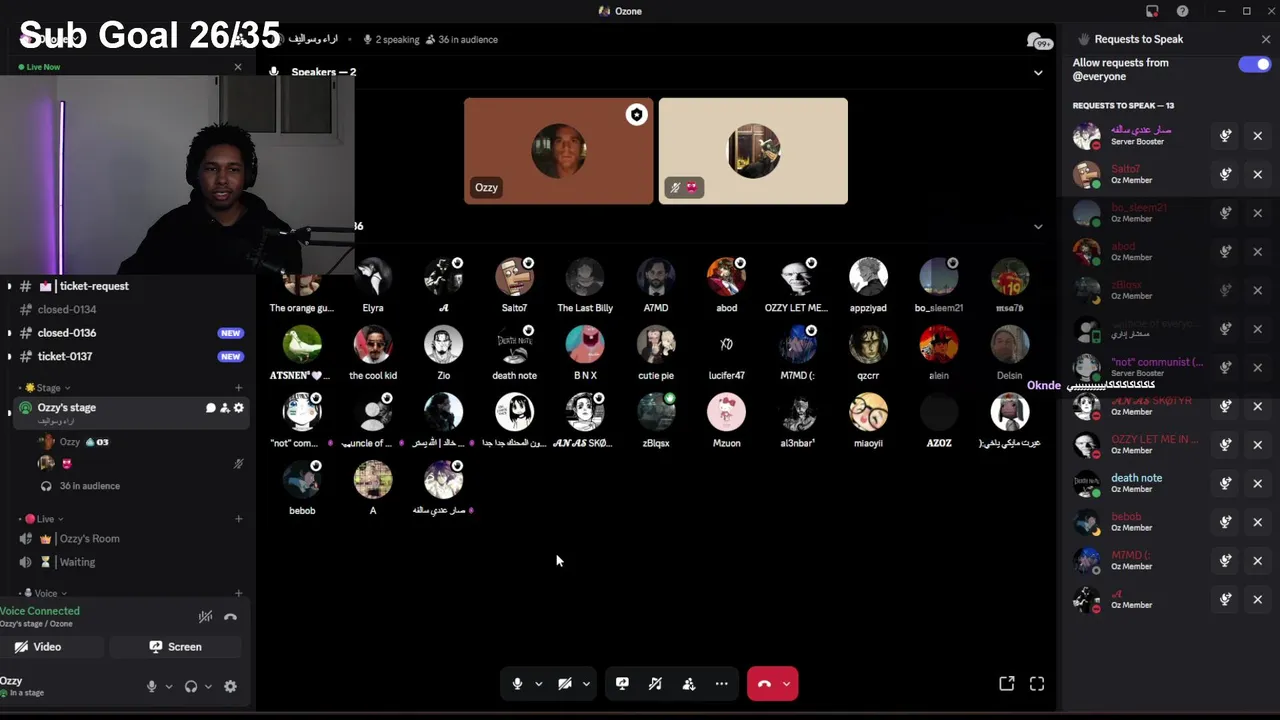The height and width of the screenshot is (720, 1280).
Task: Open Ozzy's stage channel settings gear
Action: pos(238,408)
